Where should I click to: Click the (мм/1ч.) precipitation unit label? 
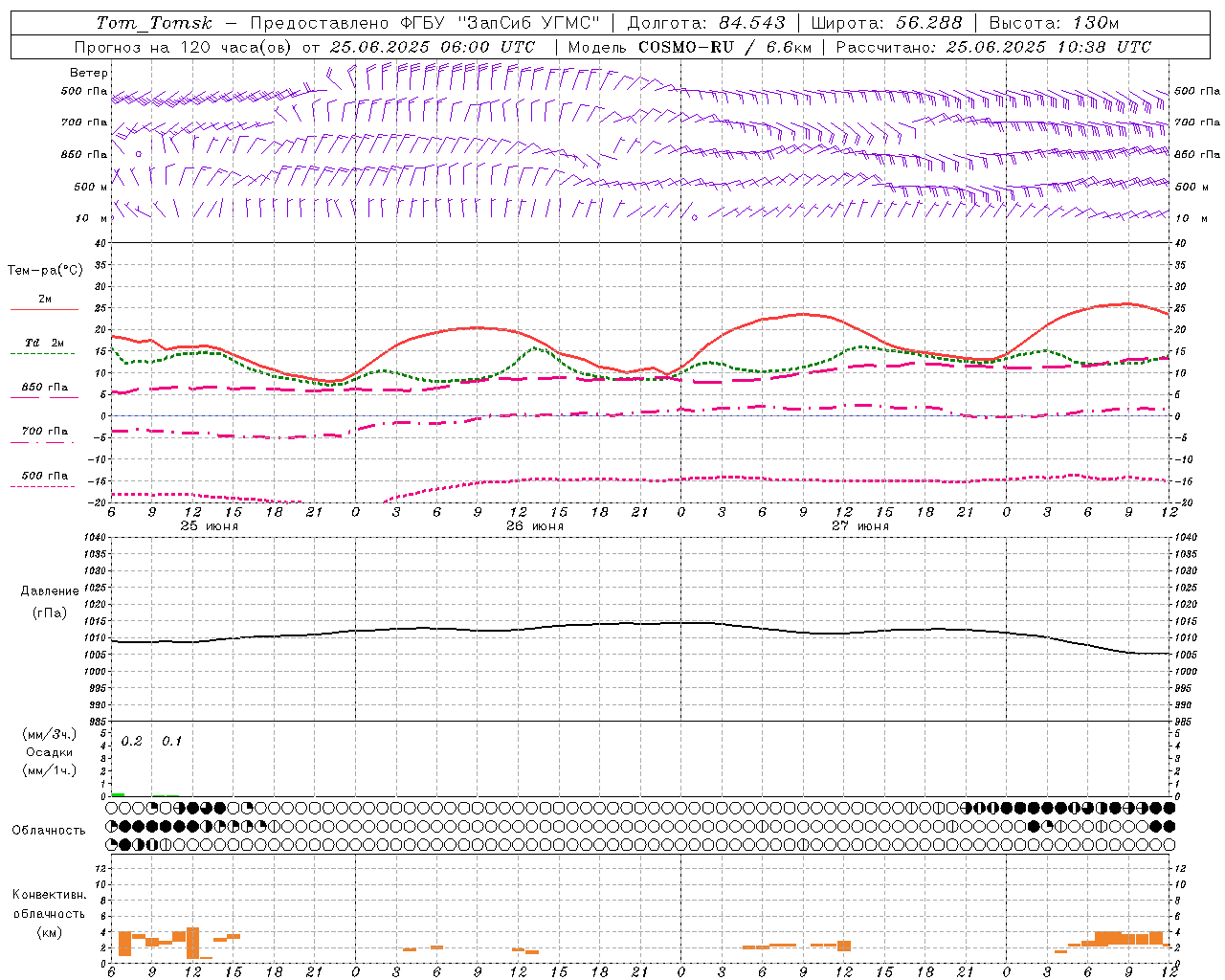(x=50, y=770)
